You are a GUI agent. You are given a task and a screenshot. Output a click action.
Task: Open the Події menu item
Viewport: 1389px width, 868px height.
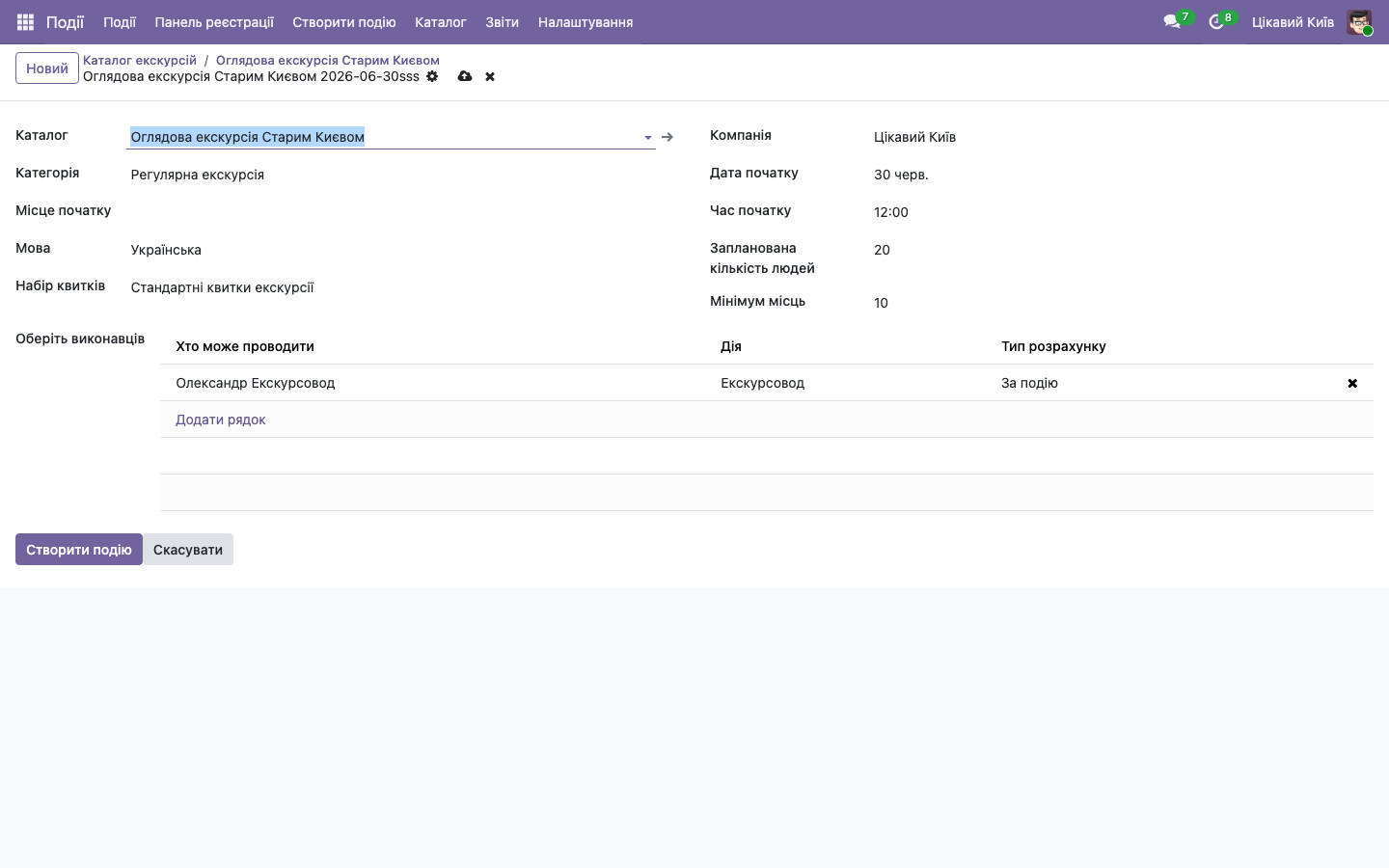coord(120,22)
